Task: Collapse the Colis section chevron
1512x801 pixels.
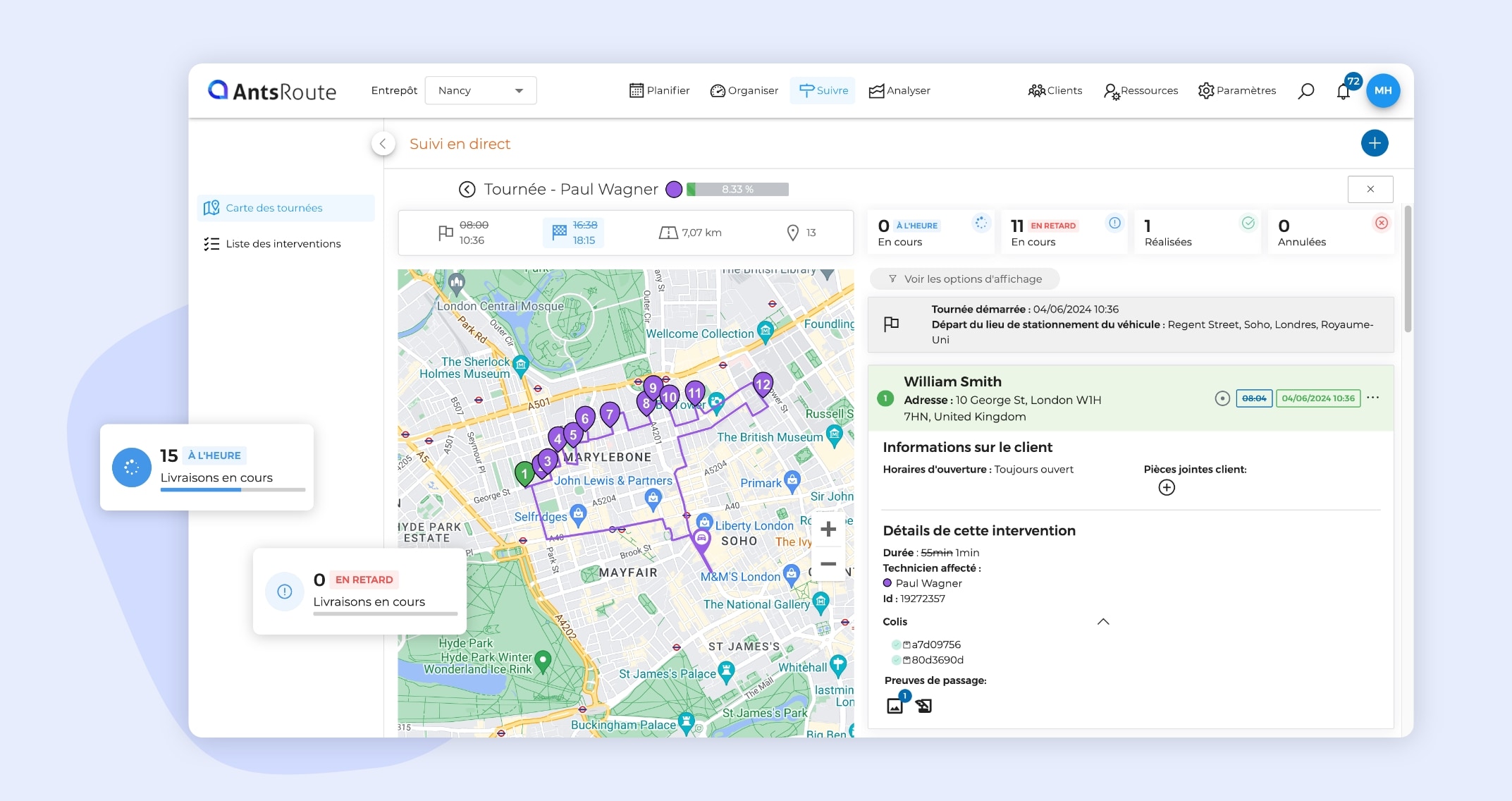Action: coord(1103,621)
